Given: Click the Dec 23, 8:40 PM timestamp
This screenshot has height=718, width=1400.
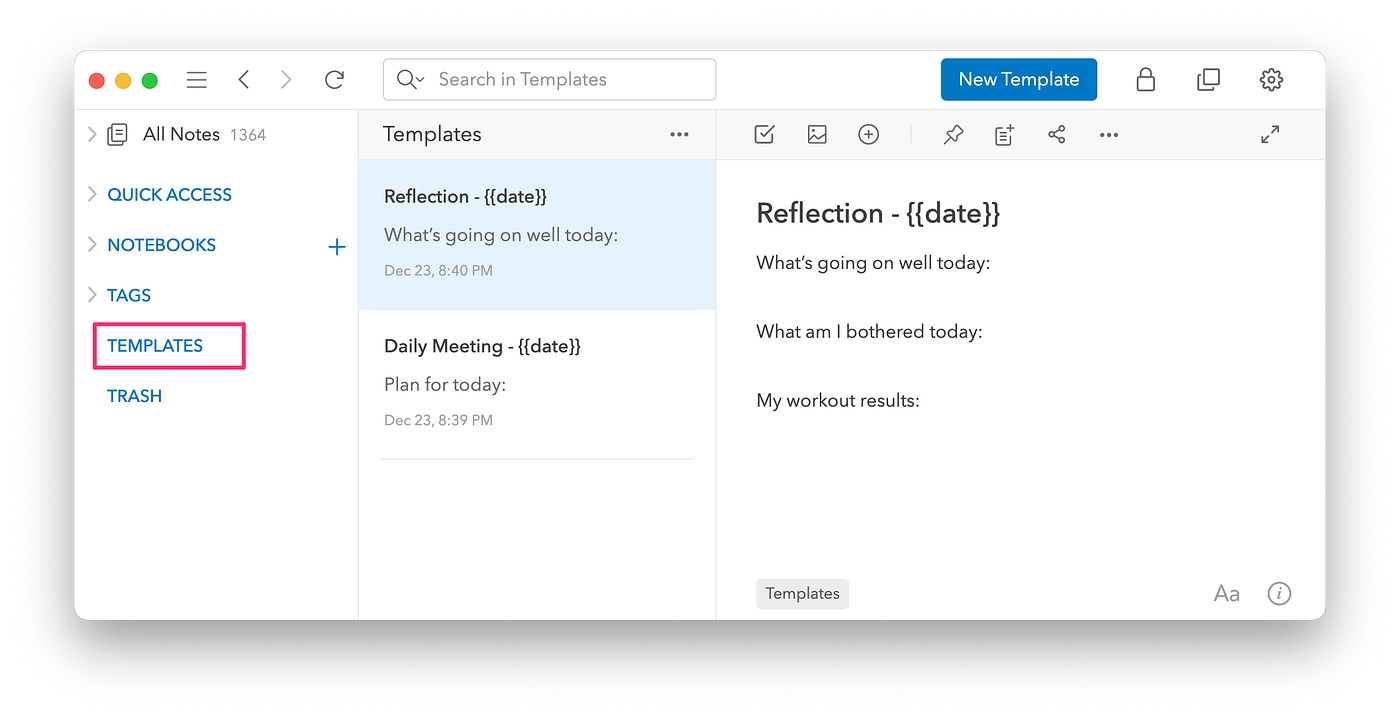Looking at the screenshot, I should click(x=438, y=270).
